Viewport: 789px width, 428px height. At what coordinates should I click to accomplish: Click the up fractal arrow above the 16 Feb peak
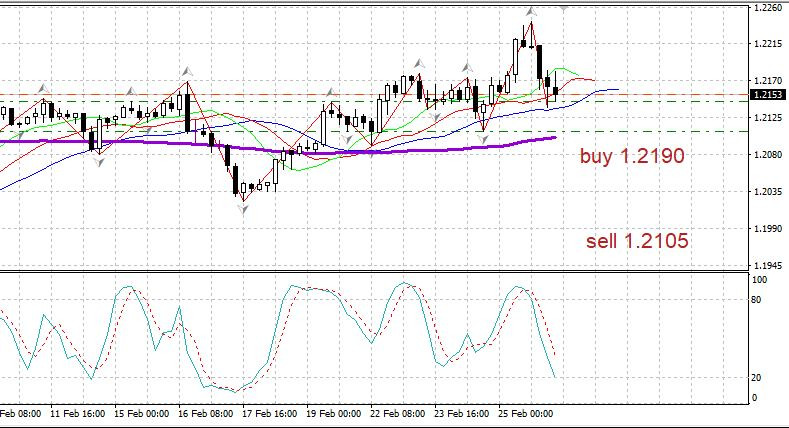188,71
